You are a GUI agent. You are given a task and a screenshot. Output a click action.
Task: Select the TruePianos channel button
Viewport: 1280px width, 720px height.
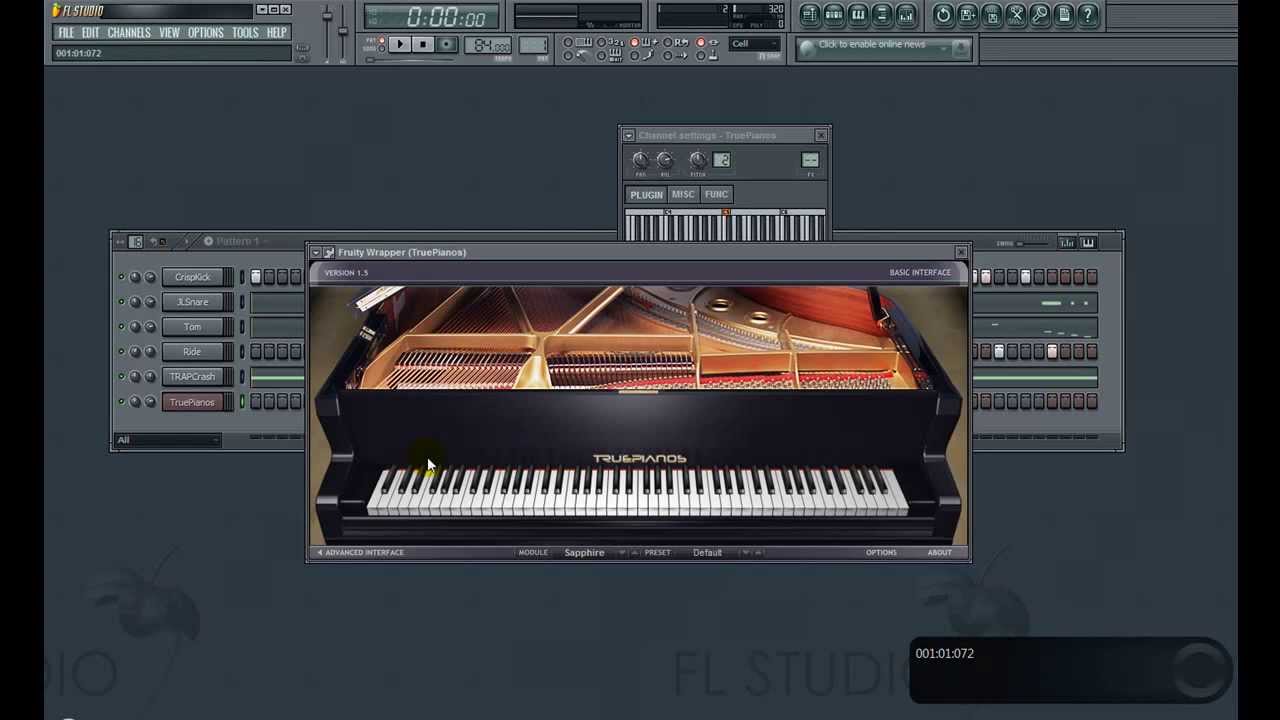pyautogui.click(x=192, y=402)
